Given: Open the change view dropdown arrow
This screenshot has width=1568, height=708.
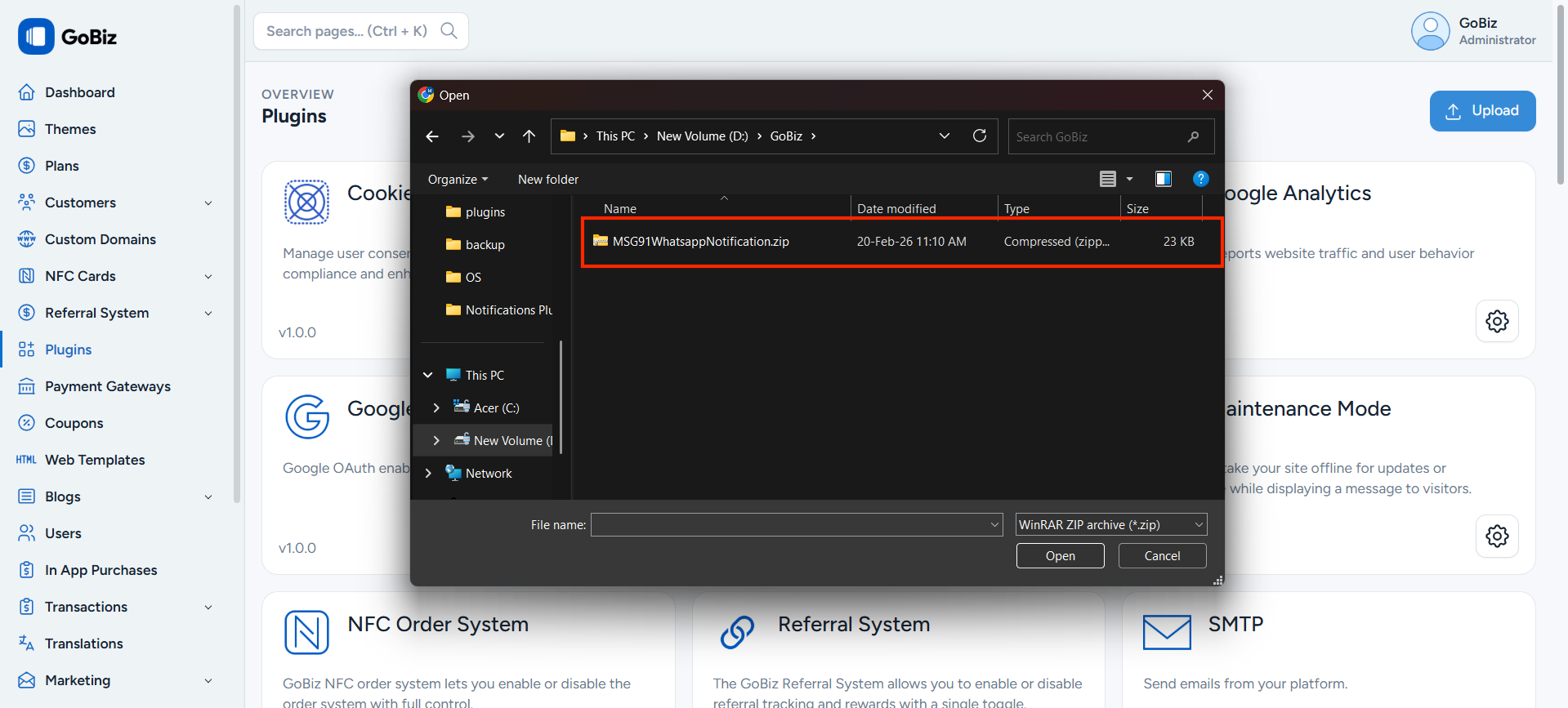Looking at the screenshot, I should pyautogui.click(x=1129, y=179).
